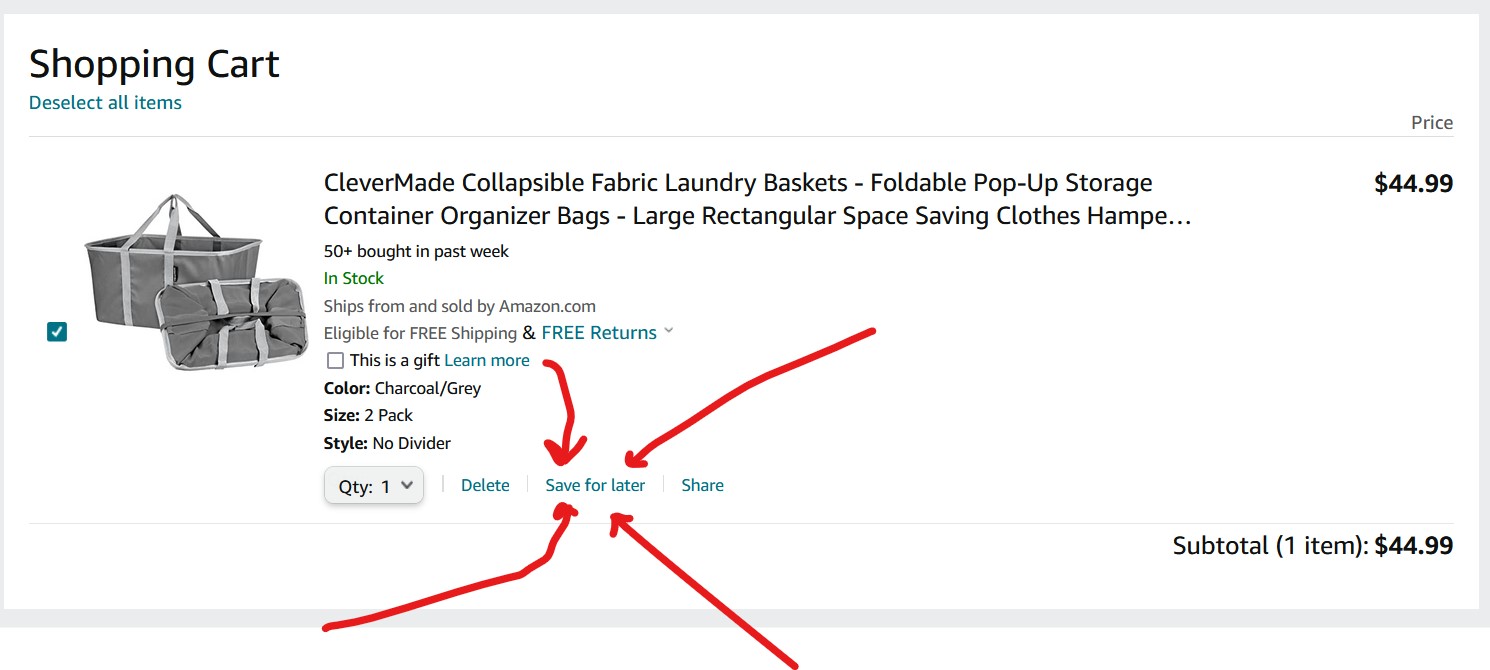This screenshot has height=670, width=1490.
Task: Click the "Save for later" link
Action: pyautogui.click(x=595, y=485)
